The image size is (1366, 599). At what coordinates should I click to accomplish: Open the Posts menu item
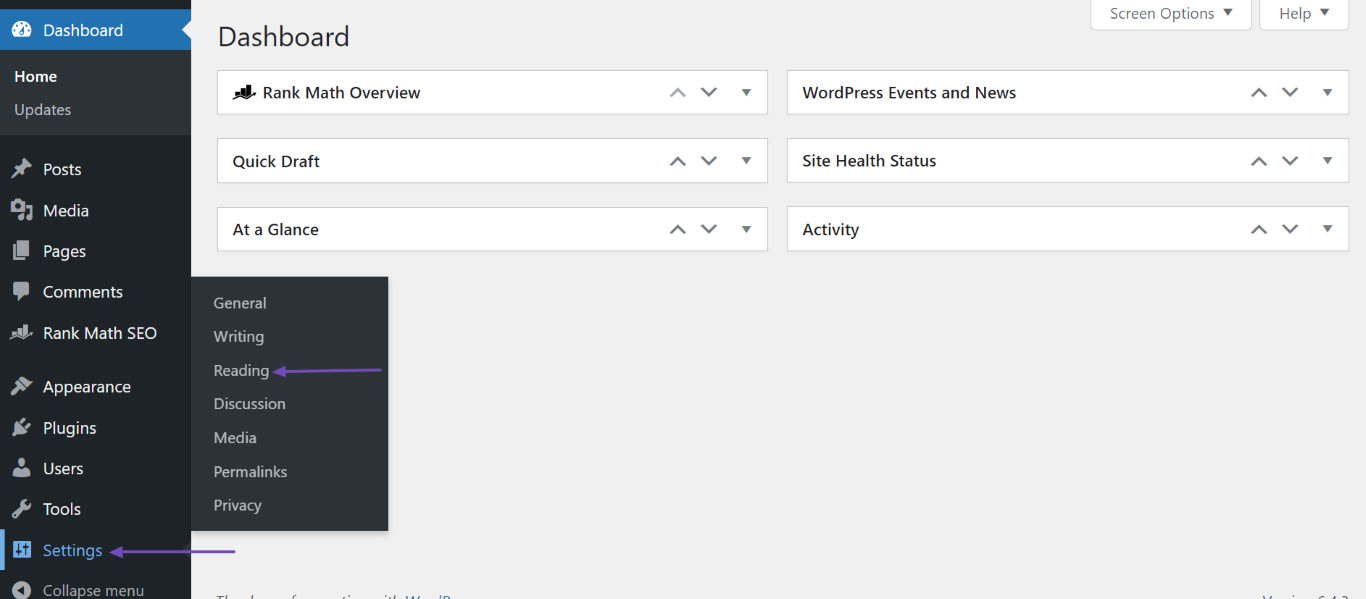(x=62, y=169)
